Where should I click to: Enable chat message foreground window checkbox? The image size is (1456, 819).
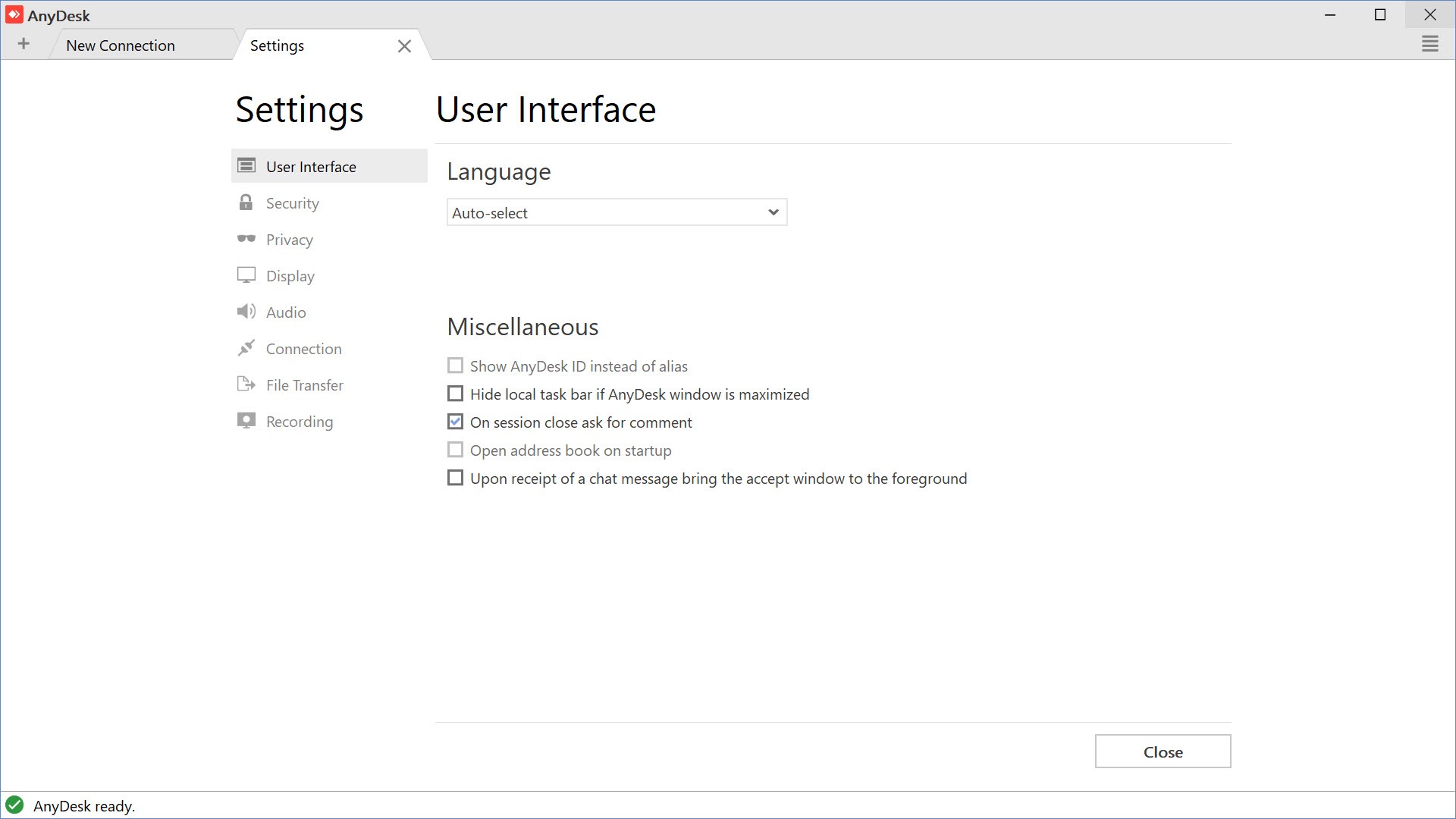click(455, 478)
